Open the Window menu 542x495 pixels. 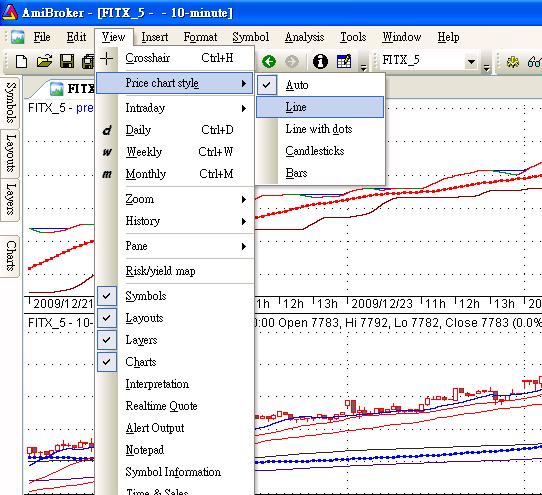point(402,37)
